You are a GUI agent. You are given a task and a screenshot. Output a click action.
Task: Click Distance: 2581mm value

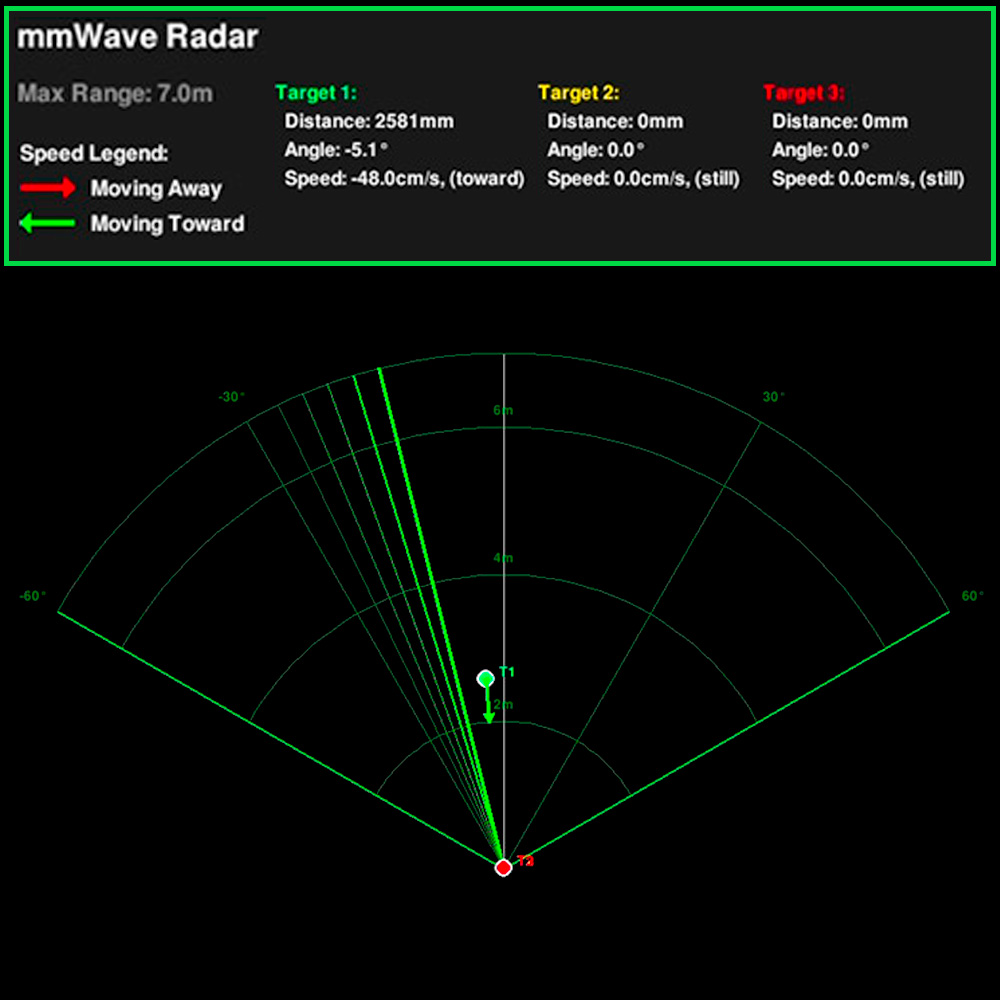coord(369,121)
